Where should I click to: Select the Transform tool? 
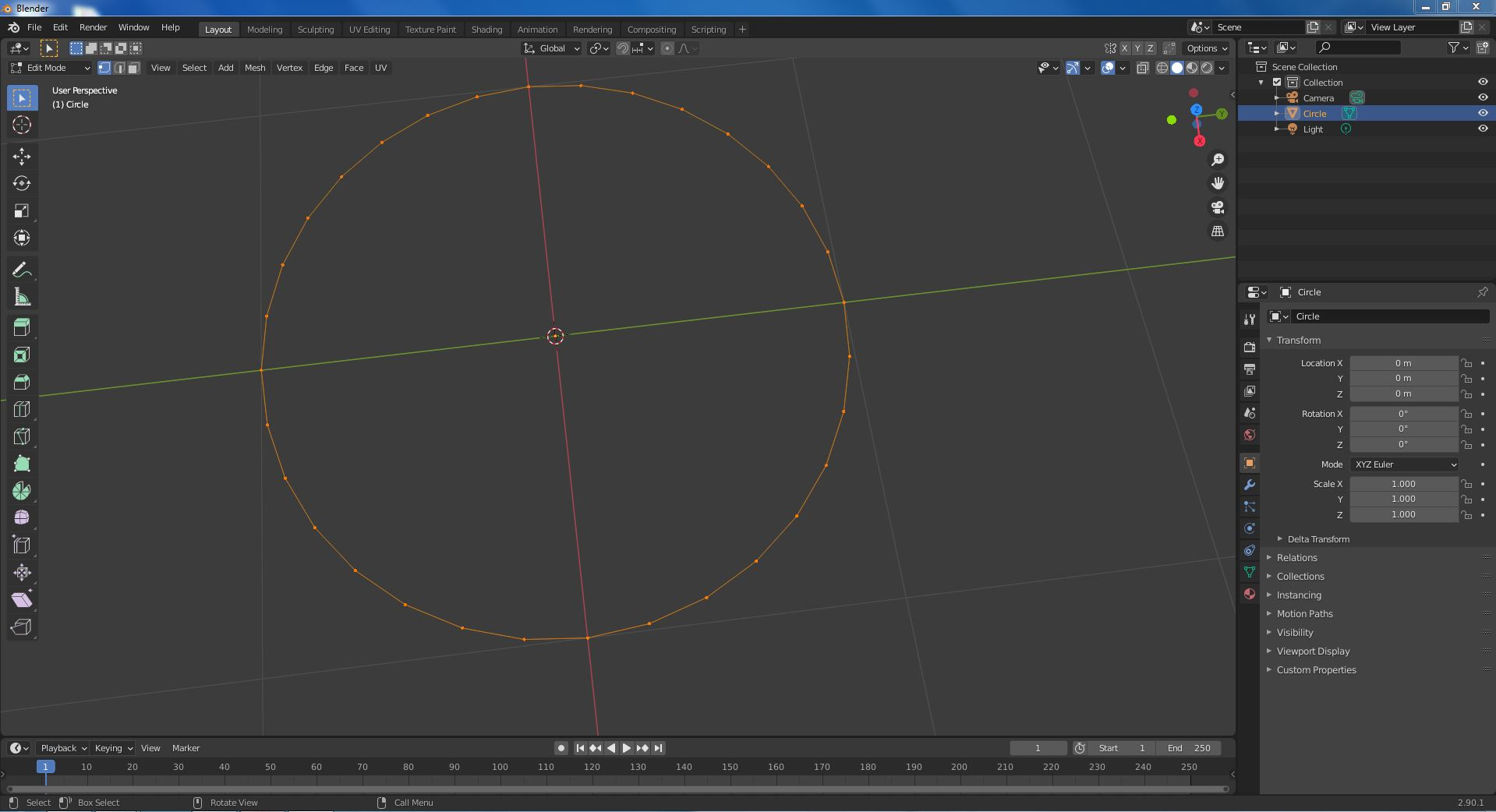[x=22, y=238]
